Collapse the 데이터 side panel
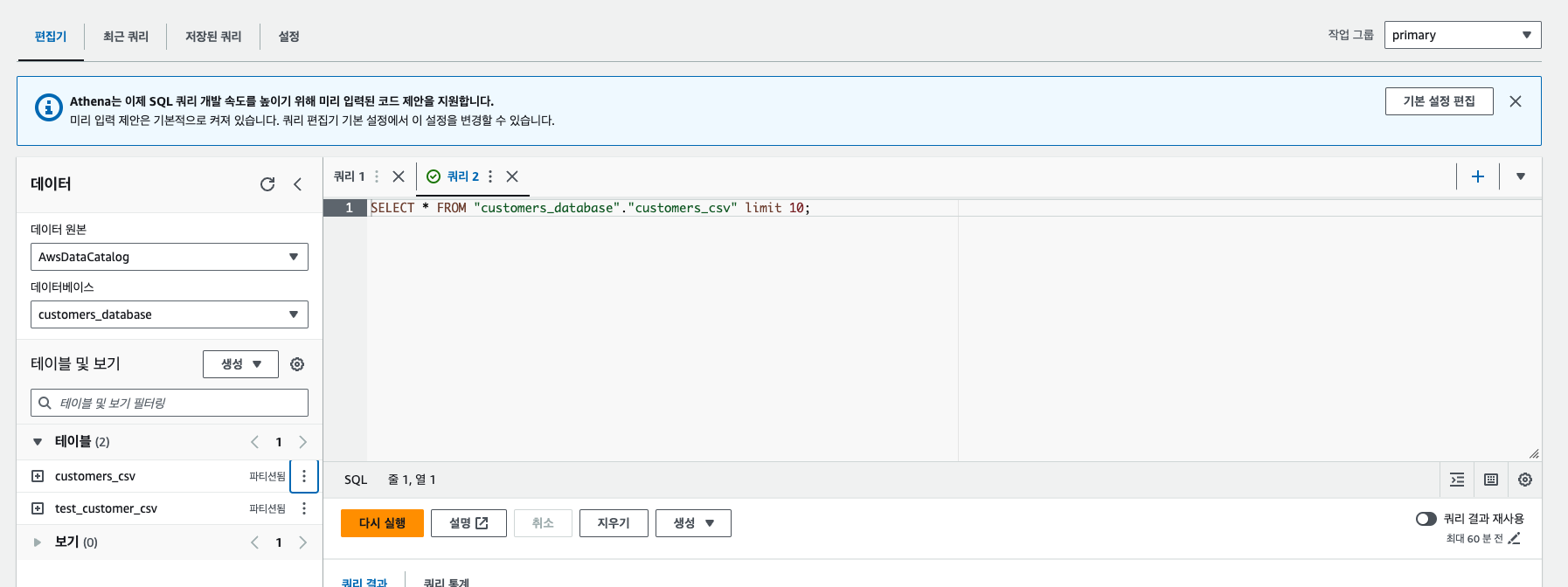The image size is (1568, 587). click(x=298, y=184)
